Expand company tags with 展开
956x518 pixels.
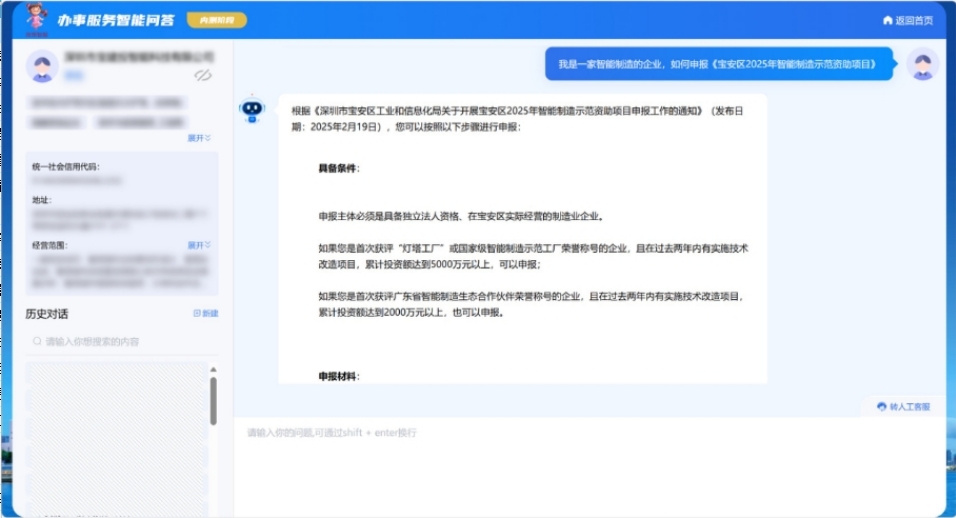pyautogui.click(x=199, y=138)
